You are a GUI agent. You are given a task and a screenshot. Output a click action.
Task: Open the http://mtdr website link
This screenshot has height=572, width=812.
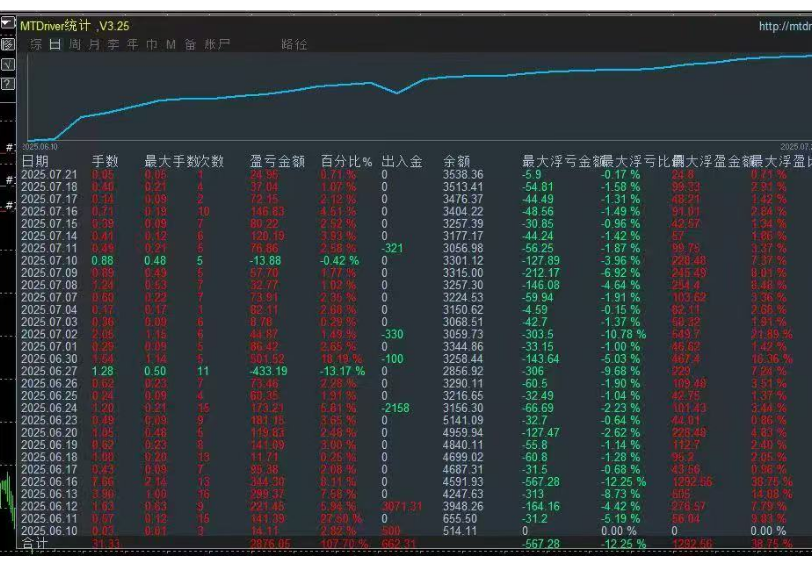pyautogui.click(x=785, y=26)
